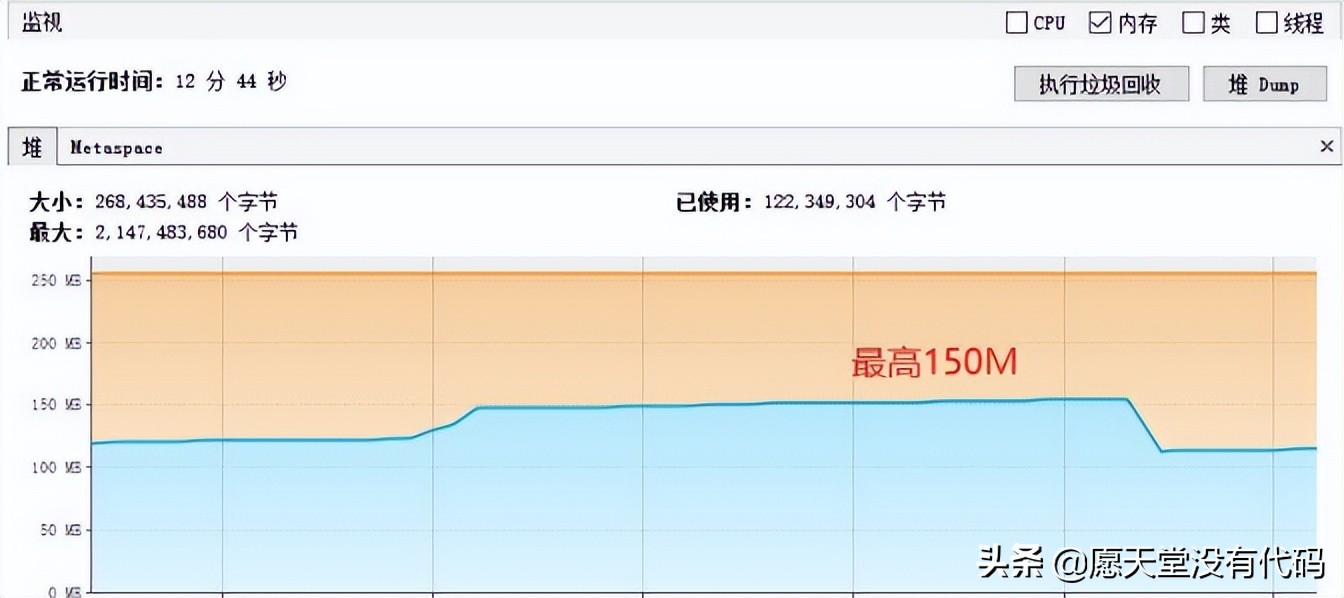This screenshot has width=1344, height=598.
Task: Click the 250 MB y-axis label
Action: tap(57, 281)
